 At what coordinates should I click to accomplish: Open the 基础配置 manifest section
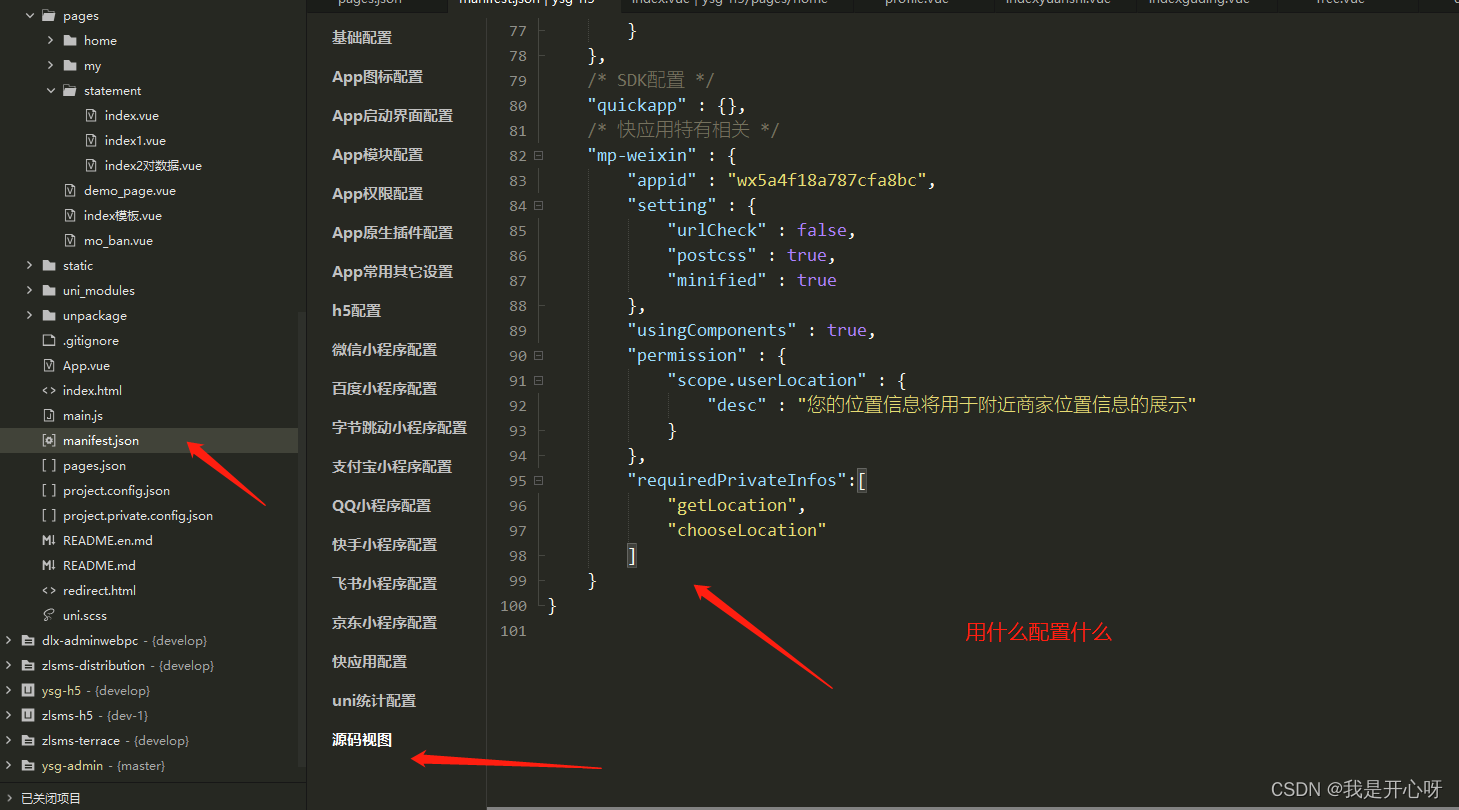coord(362,38)
